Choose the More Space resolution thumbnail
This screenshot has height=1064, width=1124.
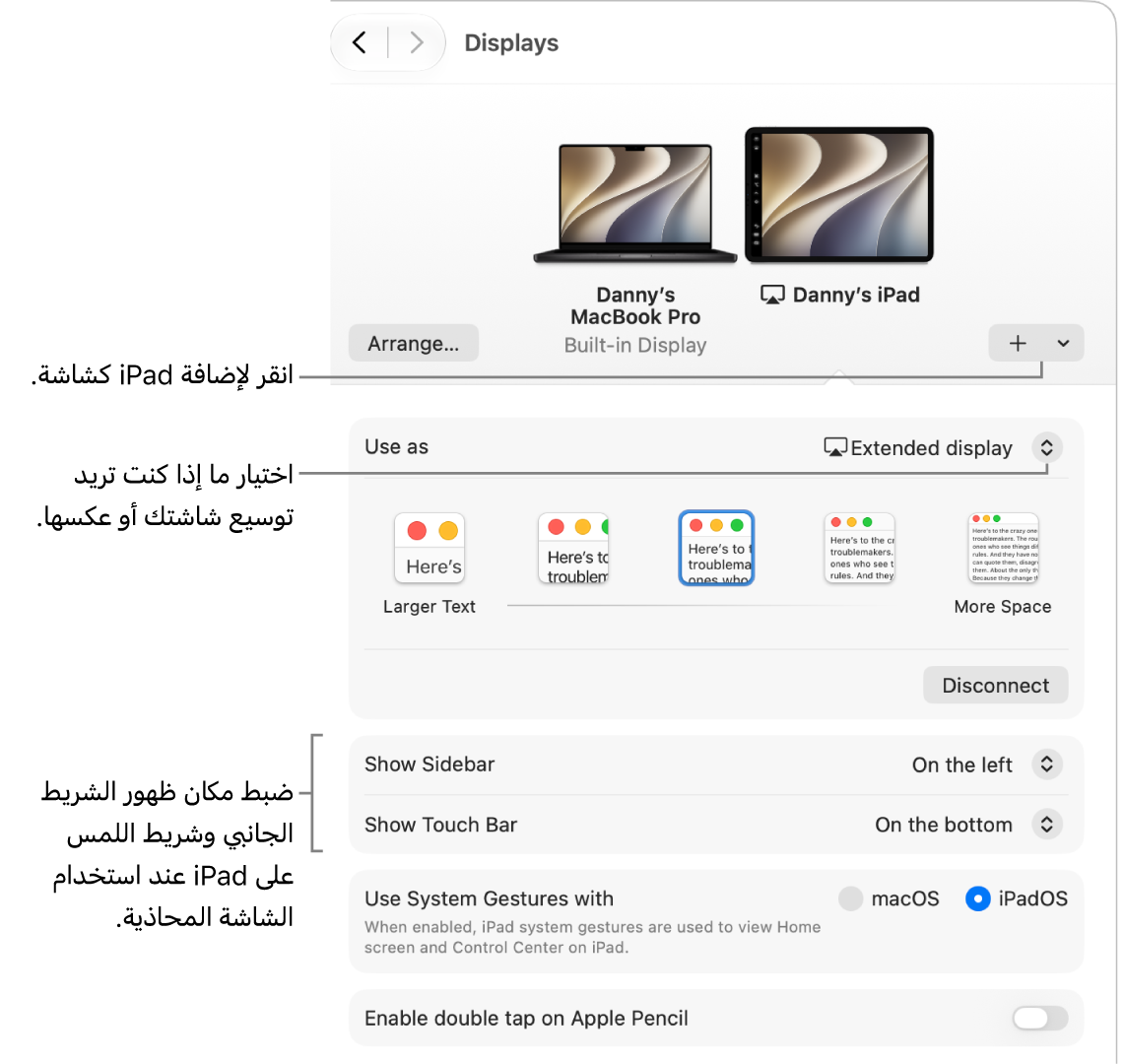point(1003,549)
